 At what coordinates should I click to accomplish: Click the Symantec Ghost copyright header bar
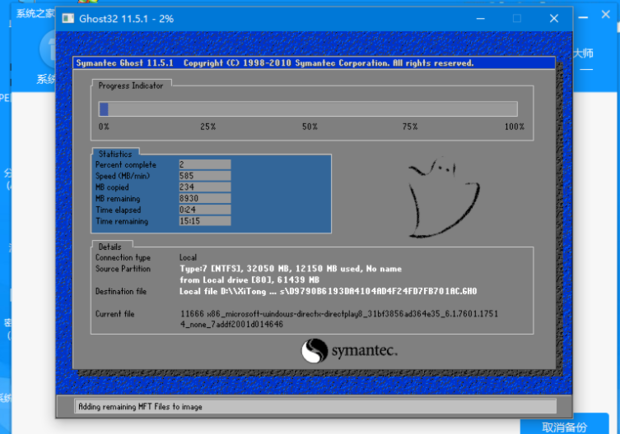coord(314,63)
